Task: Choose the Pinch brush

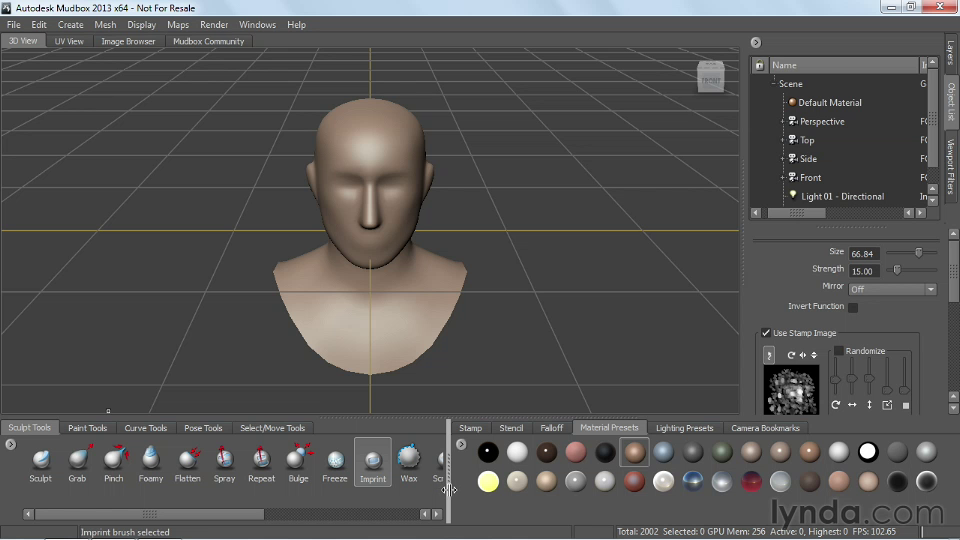Action: [x=114, y=460]
